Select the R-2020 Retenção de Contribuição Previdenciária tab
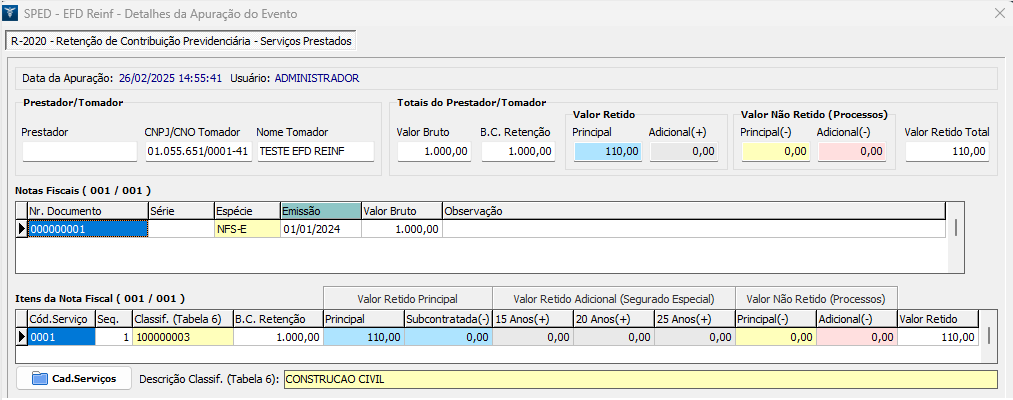This screenshot has height=400, width=1013. 181,42
